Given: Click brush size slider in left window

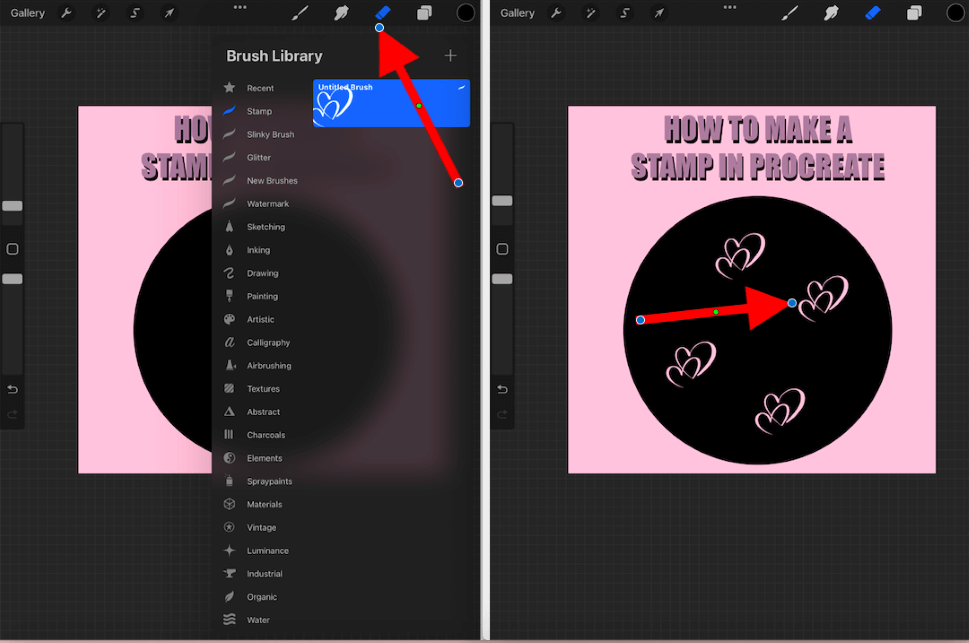Looking at the screenshot, I should pyautogui.click(x=12, y=206).
